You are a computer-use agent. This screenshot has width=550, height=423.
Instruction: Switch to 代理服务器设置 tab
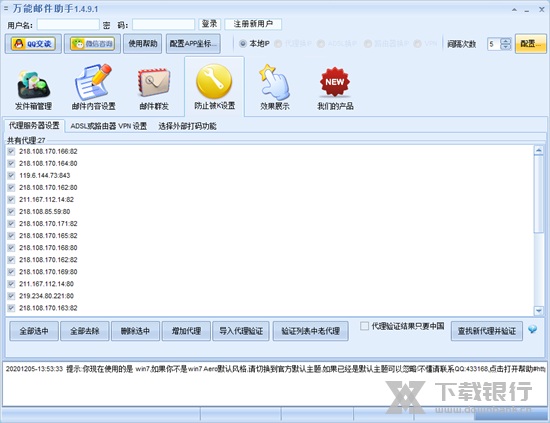point(34,125)
